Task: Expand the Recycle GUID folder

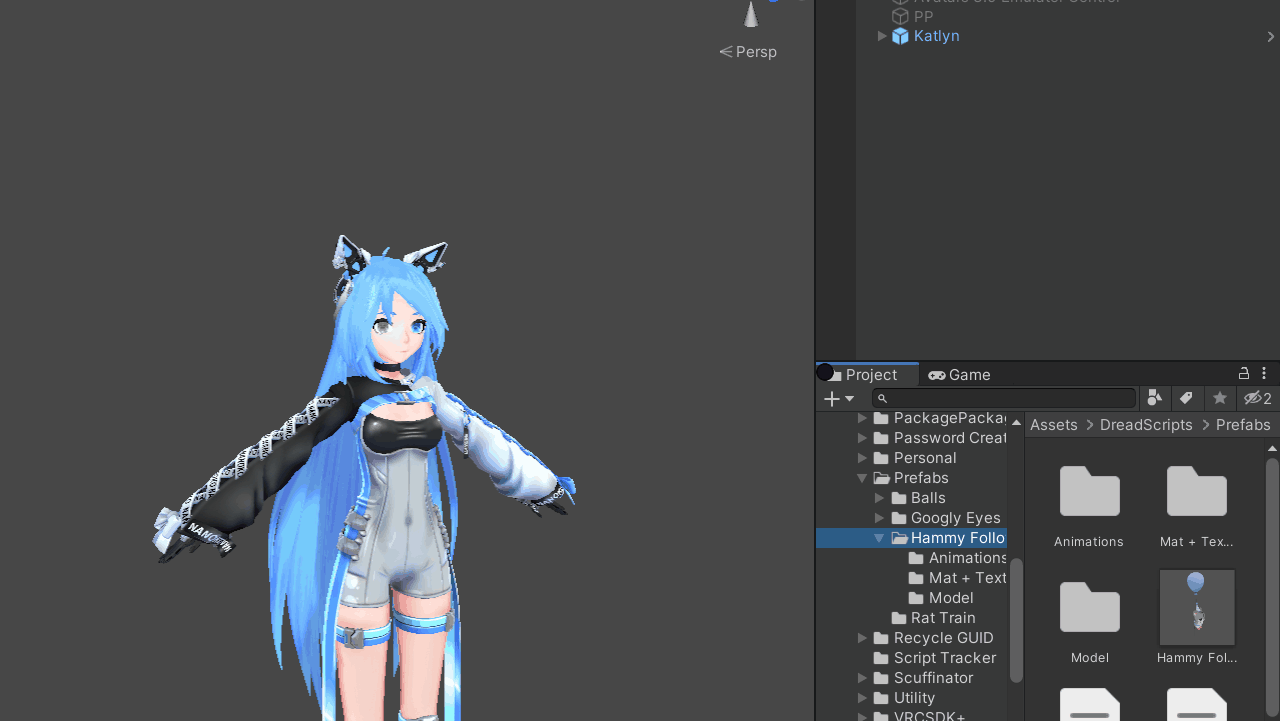Action: [x=863, y=638]
